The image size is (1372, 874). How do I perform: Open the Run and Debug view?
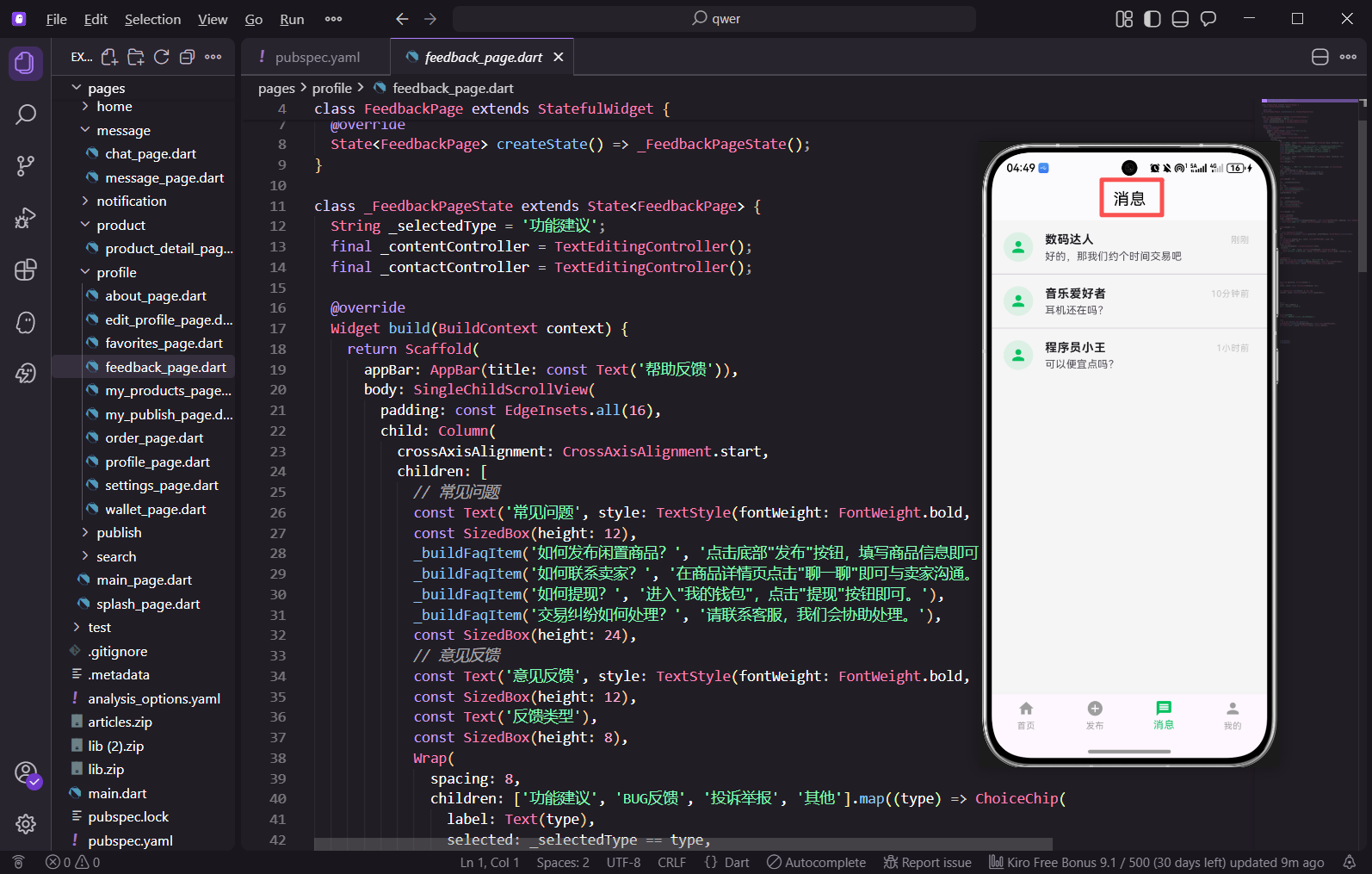(x=26, y=218)
